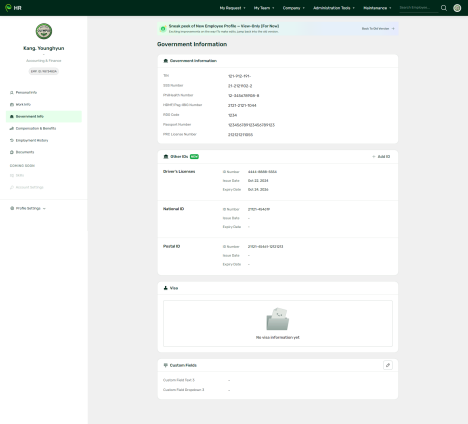Image resolution: width=468 pixels, height=424 pixels.
Task: Click the No visa information yet text
Action: (x=278, y=338)
